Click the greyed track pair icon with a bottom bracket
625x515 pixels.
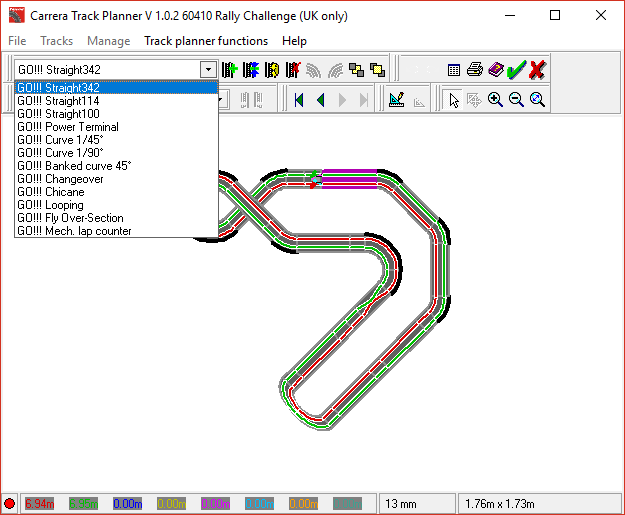click(x=245, y=100)
